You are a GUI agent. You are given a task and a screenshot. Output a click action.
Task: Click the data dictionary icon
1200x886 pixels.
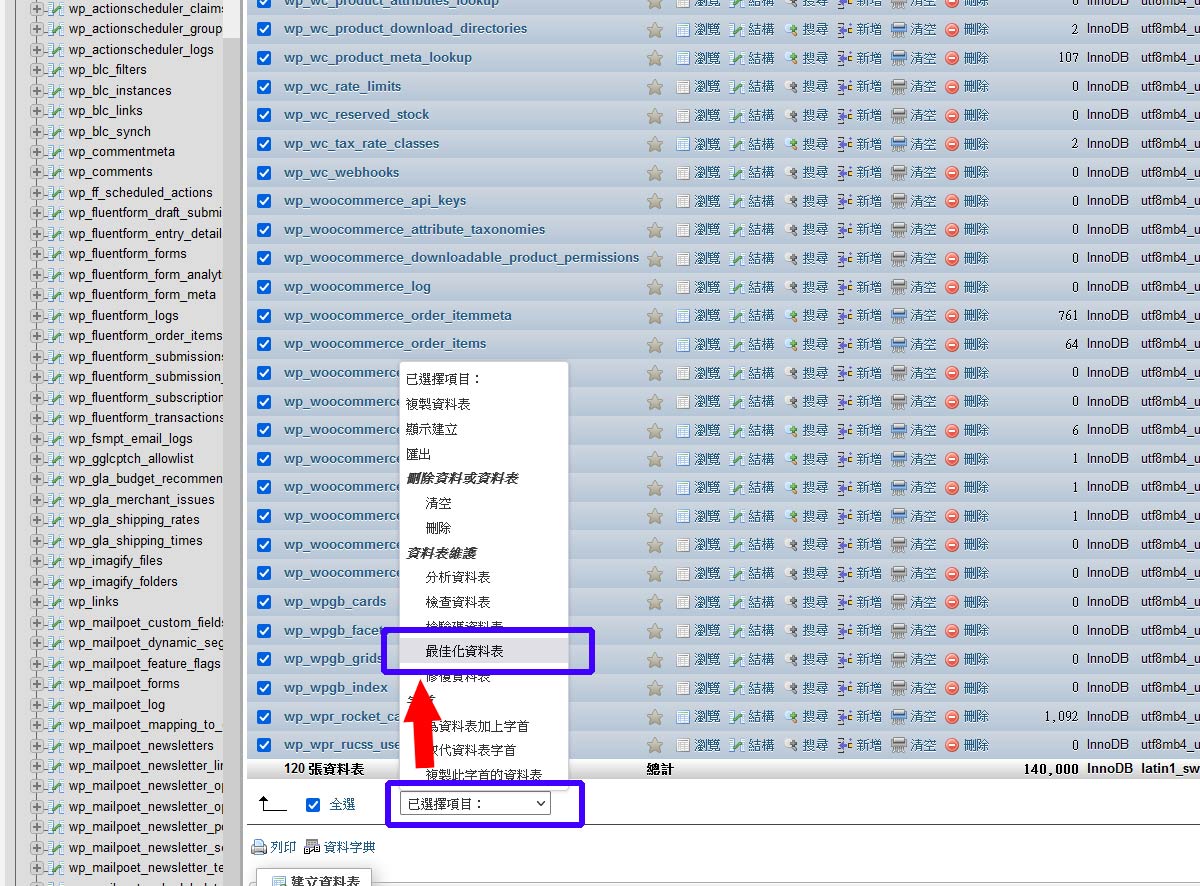pyautogui.click(x=312, y=847)
